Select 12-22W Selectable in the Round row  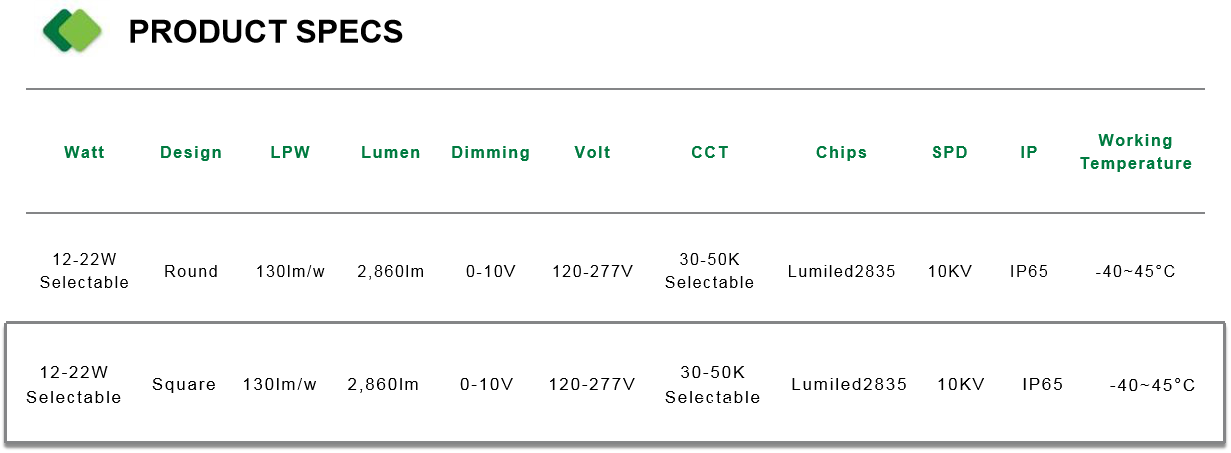[x=84, y=271]
